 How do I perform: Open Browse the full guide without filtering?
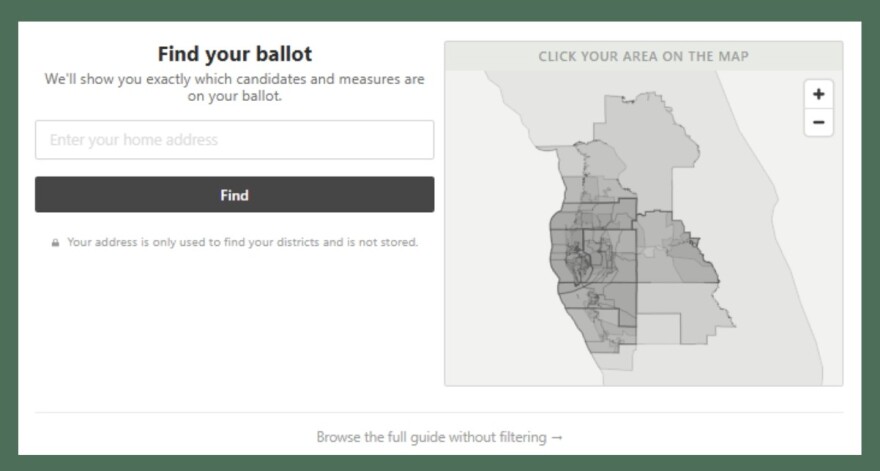pyautogui.click(x=439, y=437)
